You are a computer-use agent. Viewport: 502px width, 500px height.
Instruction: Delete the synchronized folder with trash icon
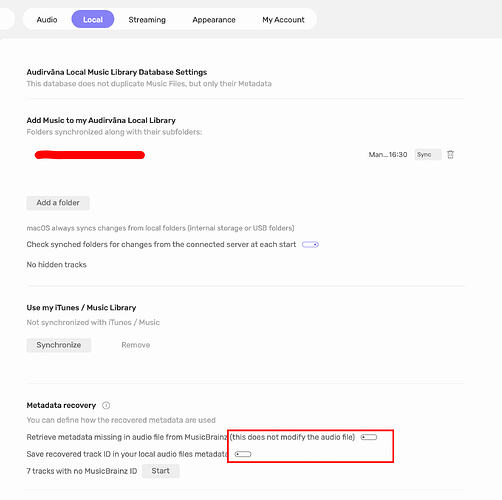[450, 155]
